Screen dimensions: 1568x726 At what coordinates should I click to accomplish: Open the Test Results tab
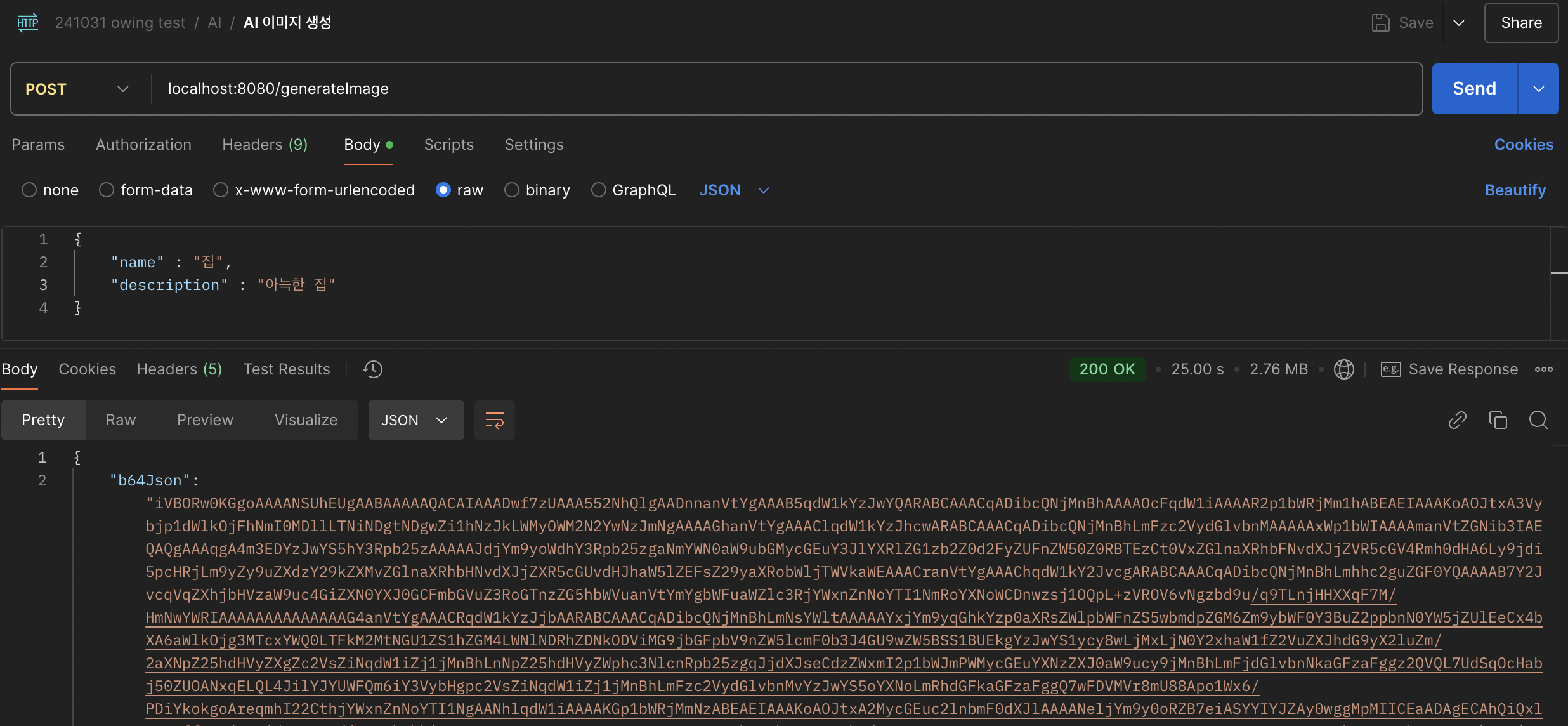pyautogui.click(x=287, y=369)
